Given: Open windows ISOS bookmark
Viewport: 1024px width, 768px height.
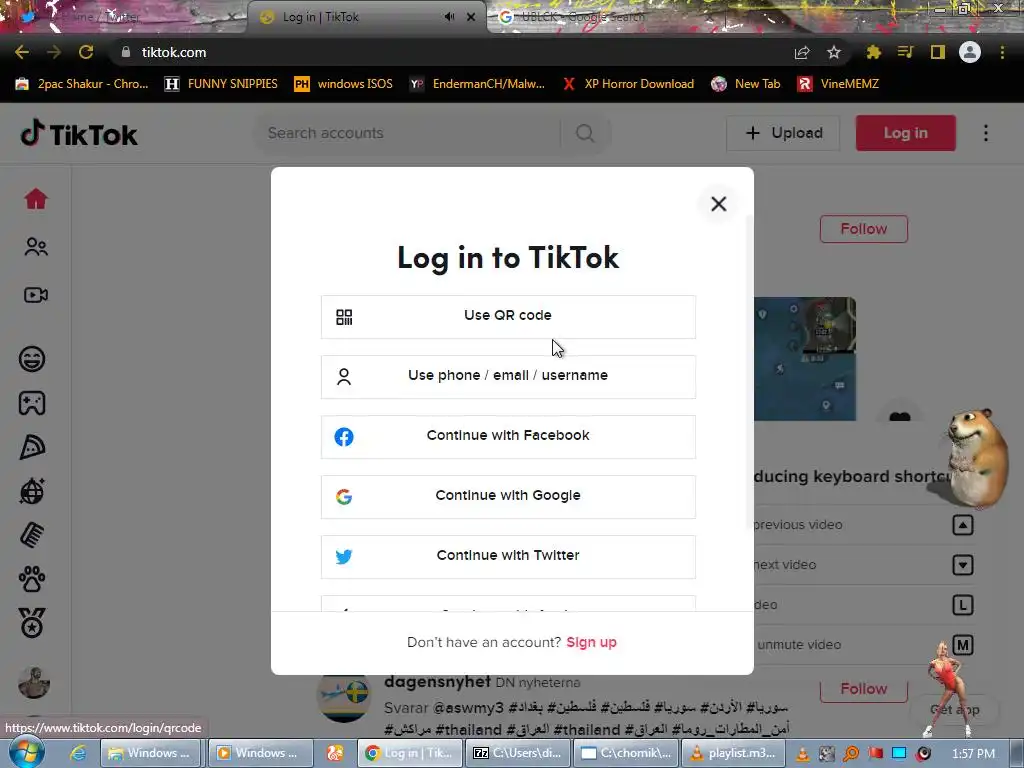Looking at the screenshot, I should (344, 84).
